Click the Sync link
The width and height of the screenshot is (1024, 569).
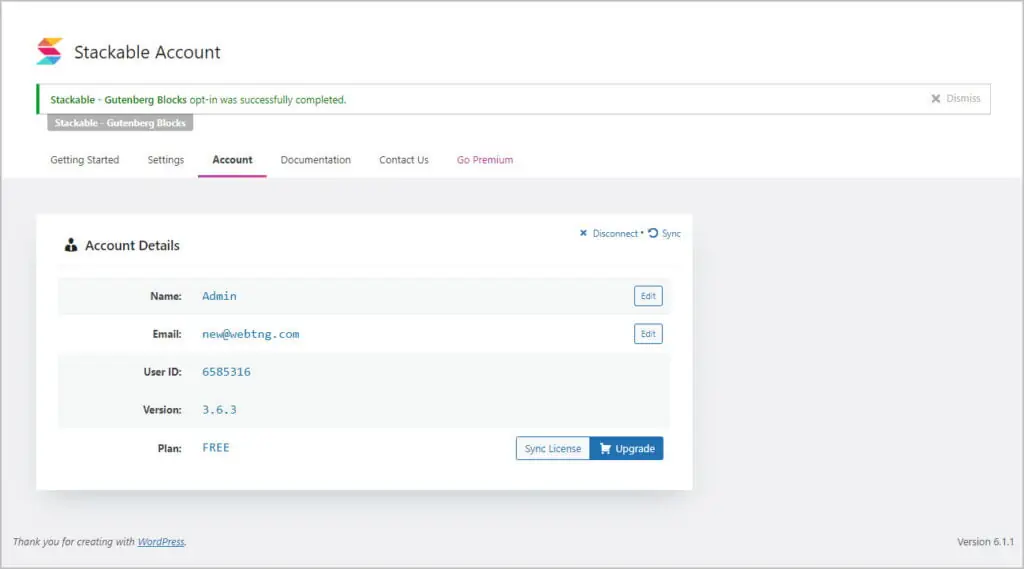pyautogui.click(x=671, y=233)
